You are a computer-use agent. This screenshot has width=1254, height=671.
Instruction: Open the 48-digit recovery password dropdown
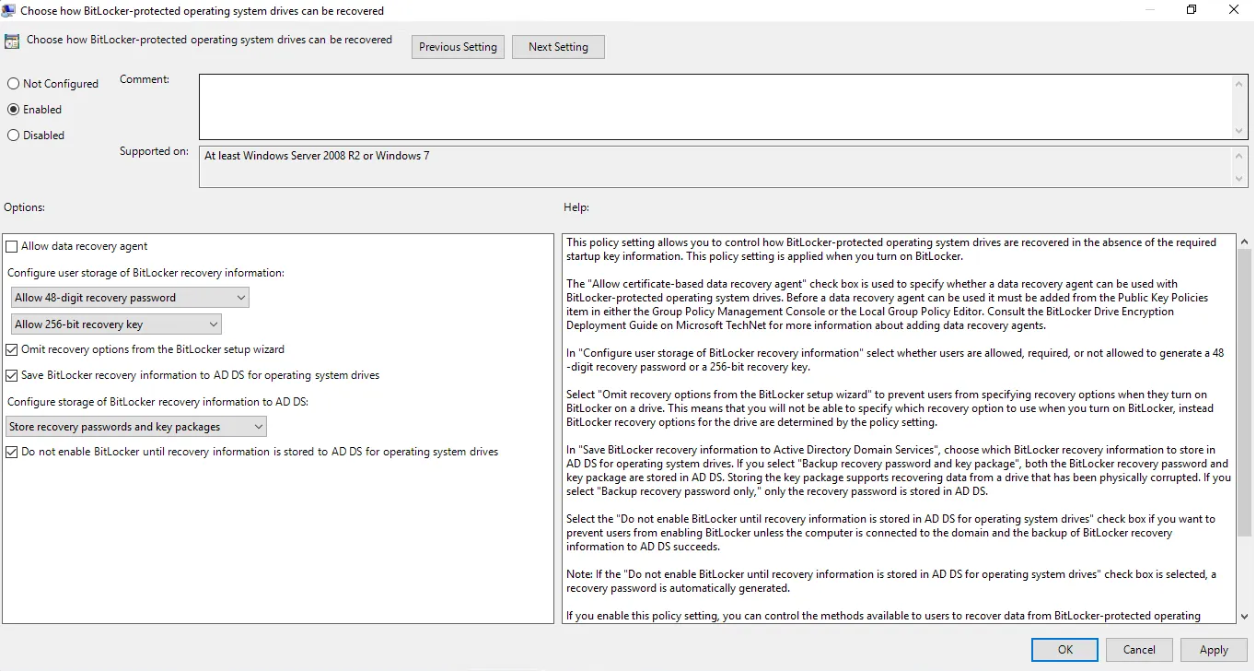pyautogui.click(x=129, y=298)
